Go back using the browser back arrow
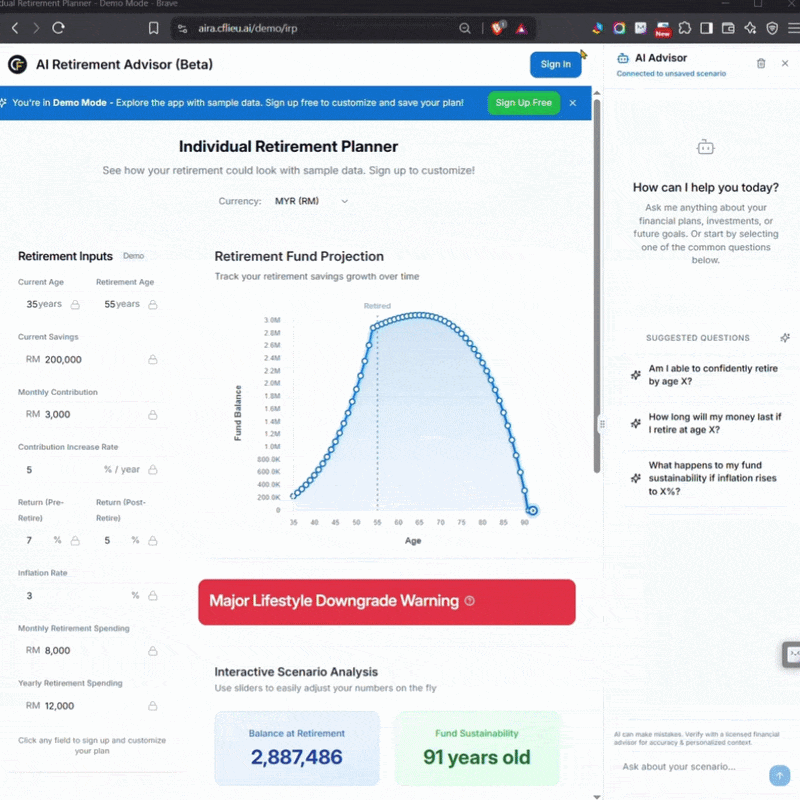The image size is (800, 800). point(15,28)
